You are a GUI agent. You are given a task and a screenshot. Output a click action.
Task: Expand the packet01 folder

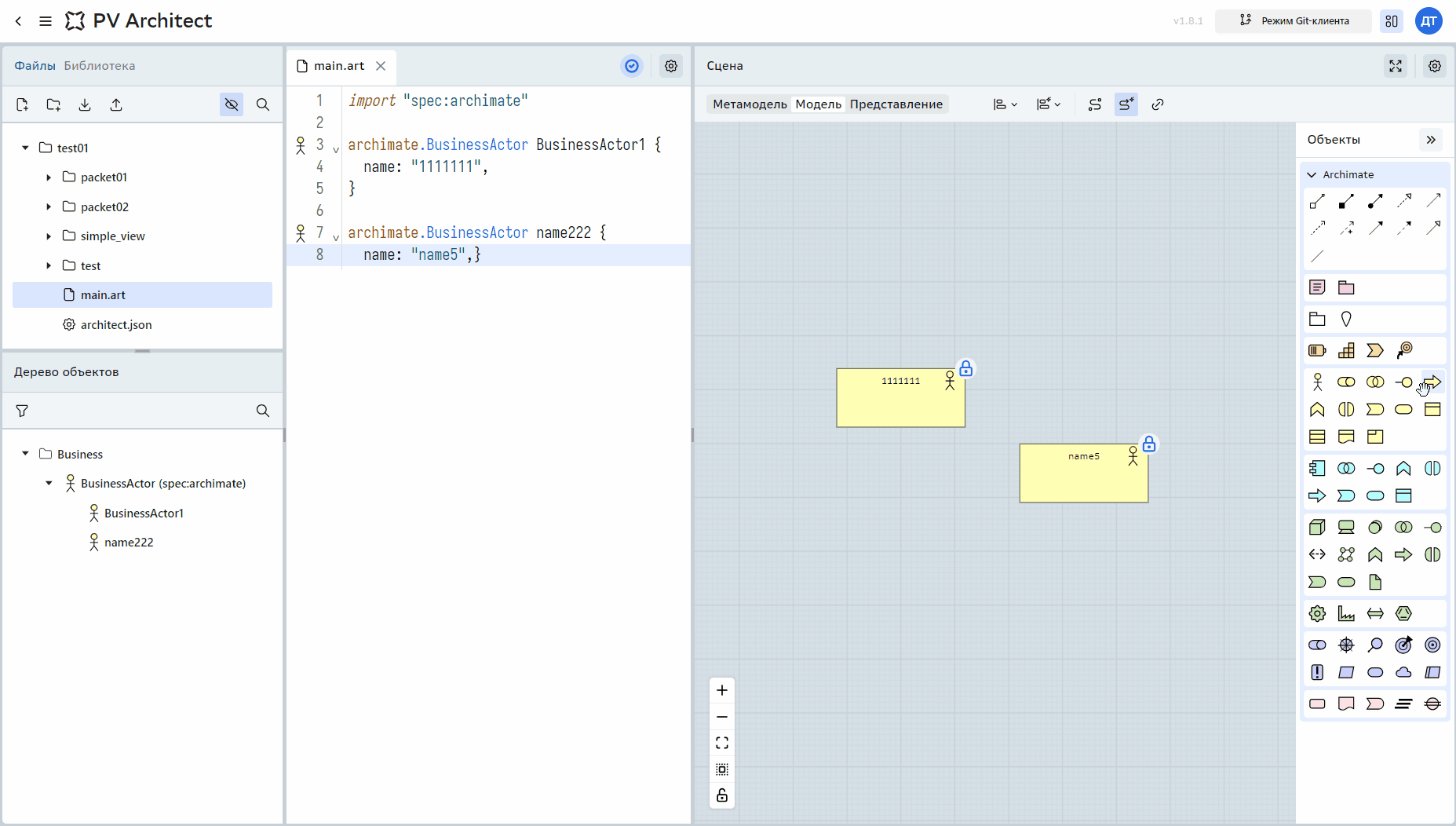[49, 177]
